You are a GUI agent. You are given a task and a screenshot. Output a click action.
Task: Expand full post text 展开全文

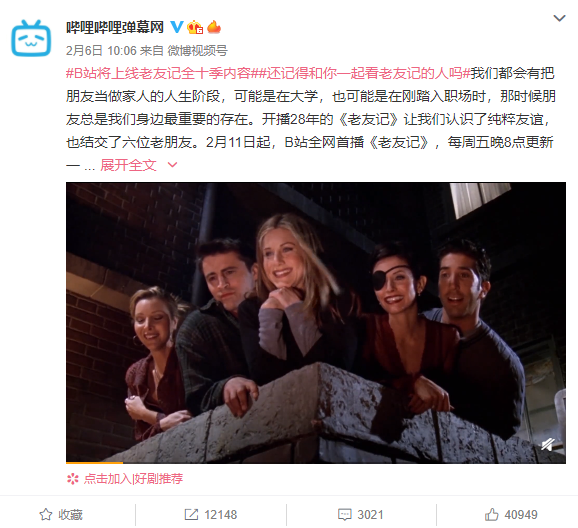point(128,165)
